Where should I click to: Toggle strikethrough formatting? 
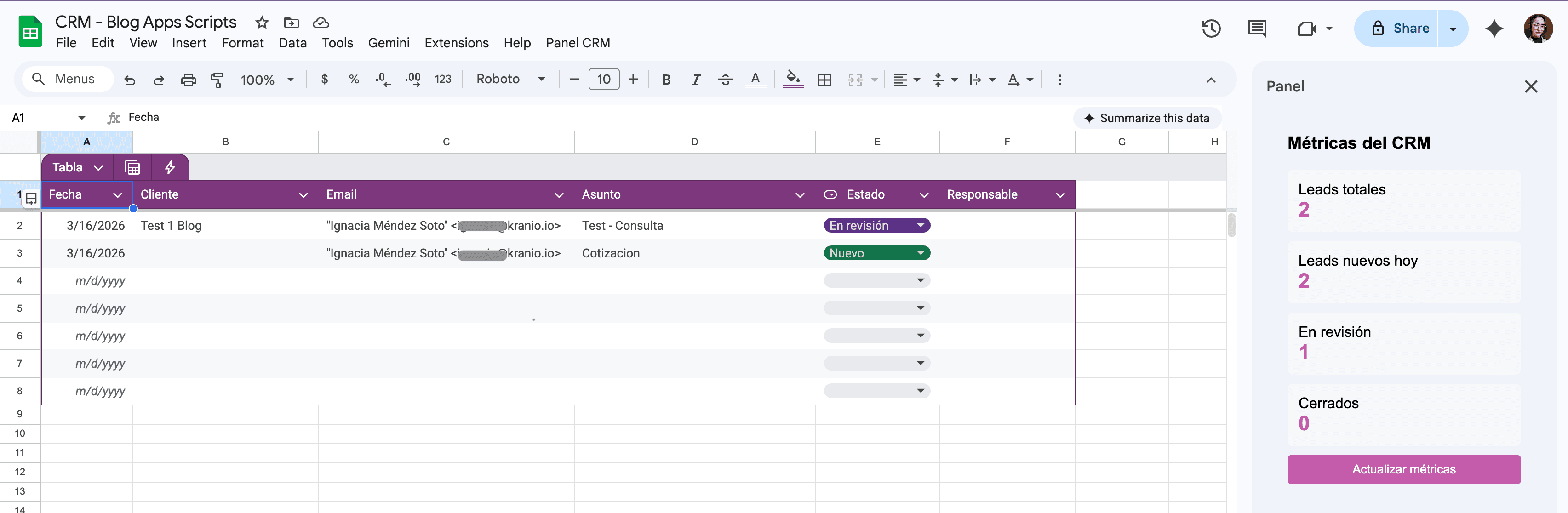[x=725, y=80]
